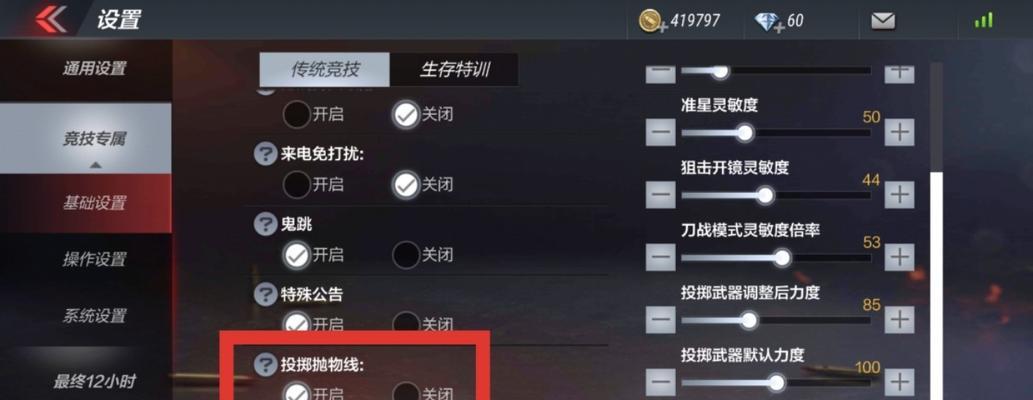Open the mail envelope icon

[883, 21]
